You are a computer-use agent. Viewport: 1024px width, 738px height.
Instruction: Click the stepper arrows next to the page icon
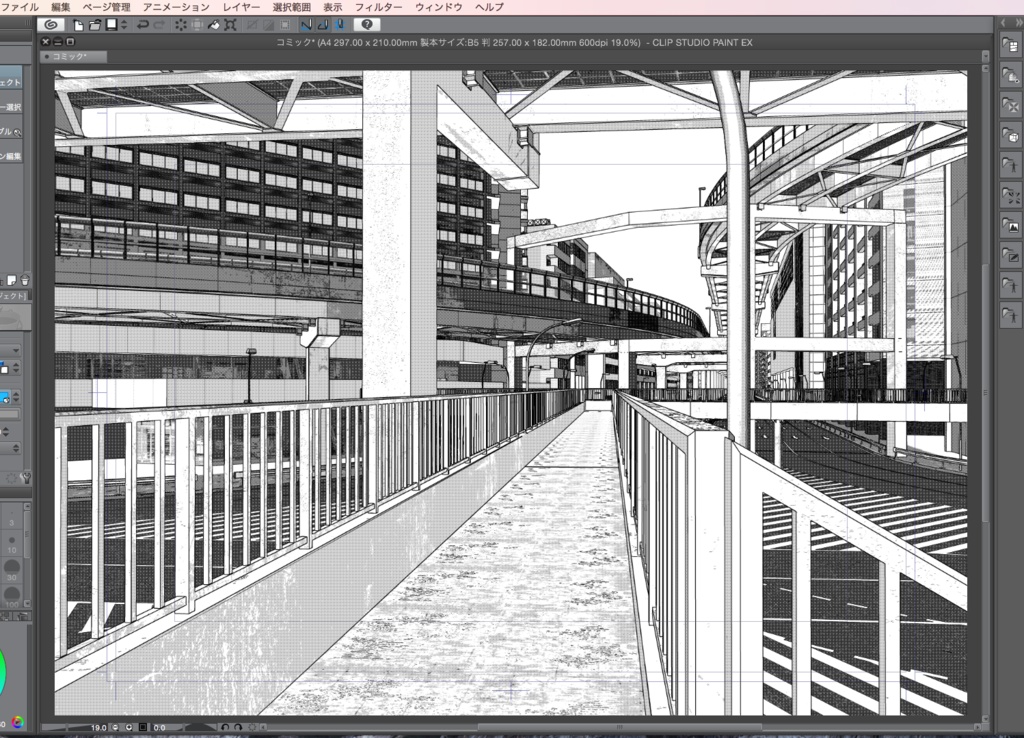124,23
